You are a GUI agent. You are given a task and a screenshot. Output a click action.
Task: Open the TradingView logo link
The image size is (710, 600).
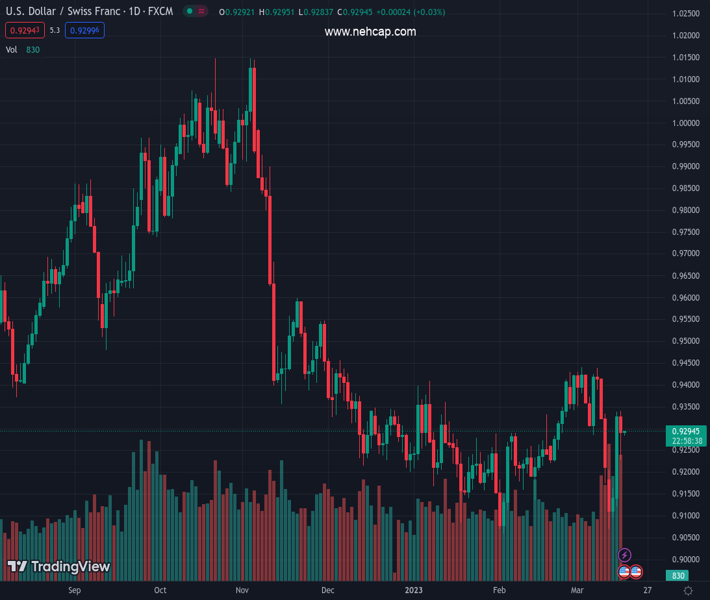59,566
